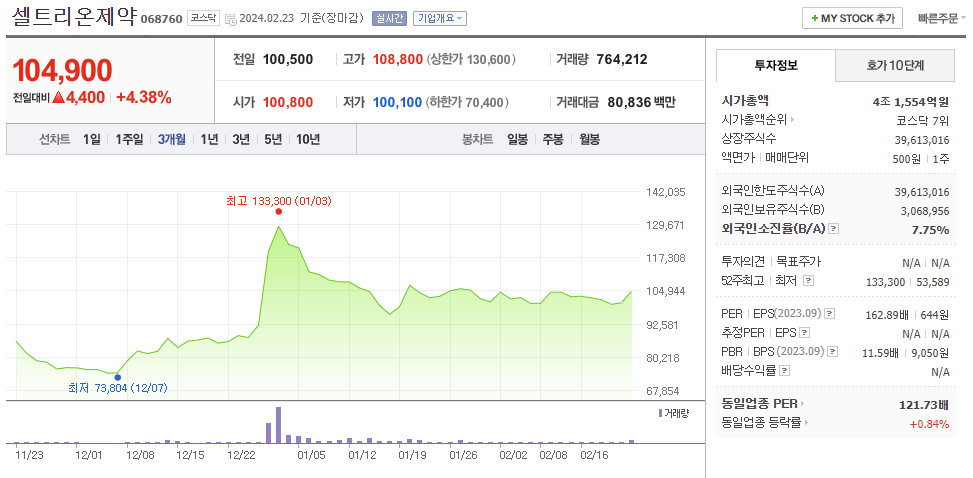Select the 1주일 line chart period
The width and height of the screenshot is (973, 478).
click(128, 140)
